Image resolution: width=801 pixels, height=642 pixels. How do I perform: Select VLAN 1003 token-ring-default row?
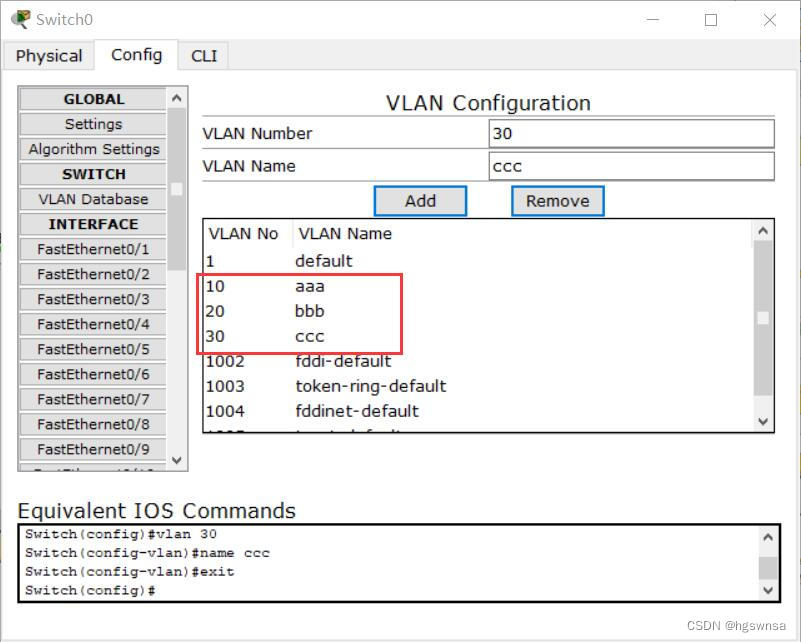(478, 386)
